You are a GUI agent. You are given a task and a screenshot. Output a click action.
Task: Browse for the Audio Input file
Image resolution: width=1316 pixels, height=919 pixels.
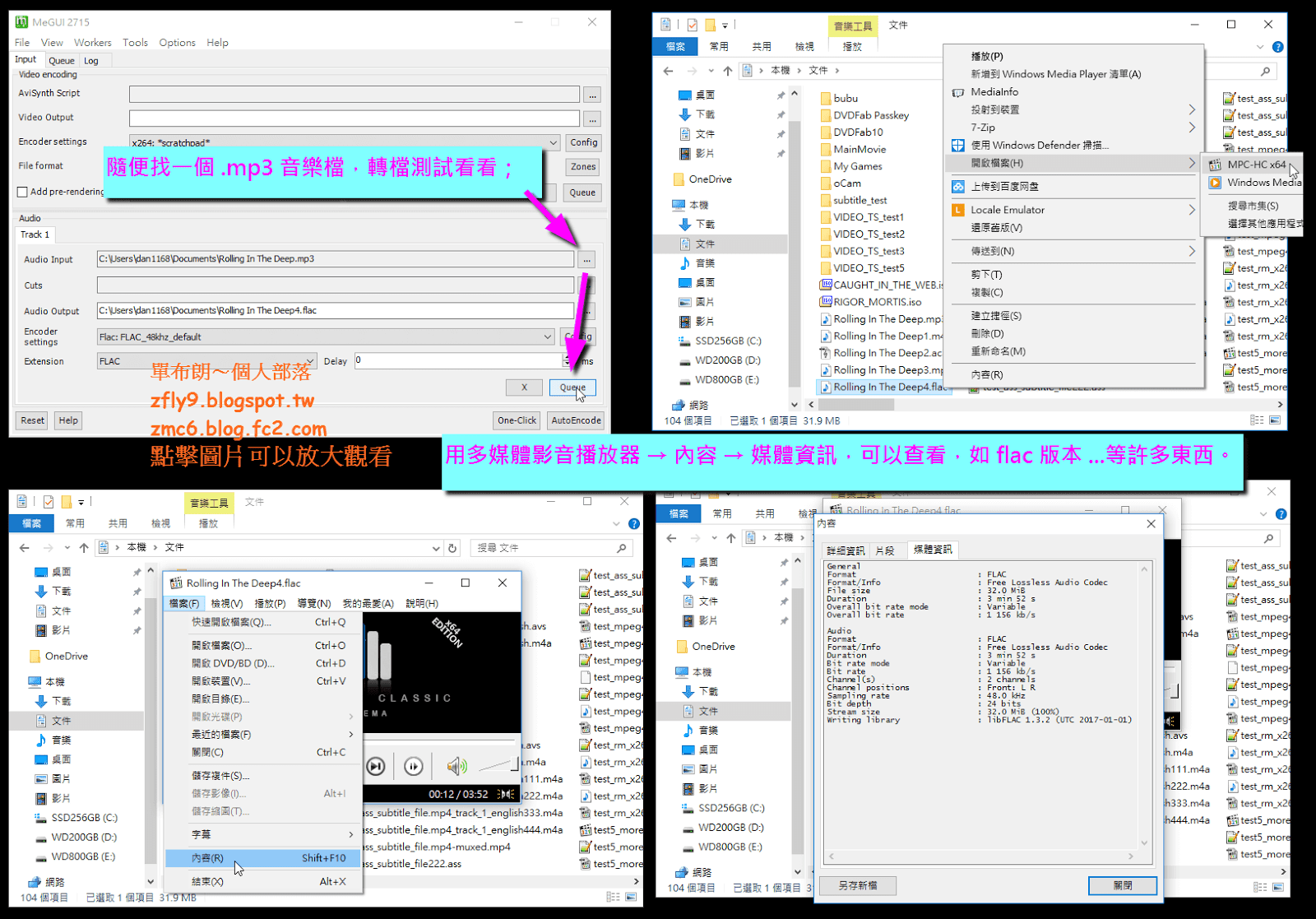coord(586,260)
